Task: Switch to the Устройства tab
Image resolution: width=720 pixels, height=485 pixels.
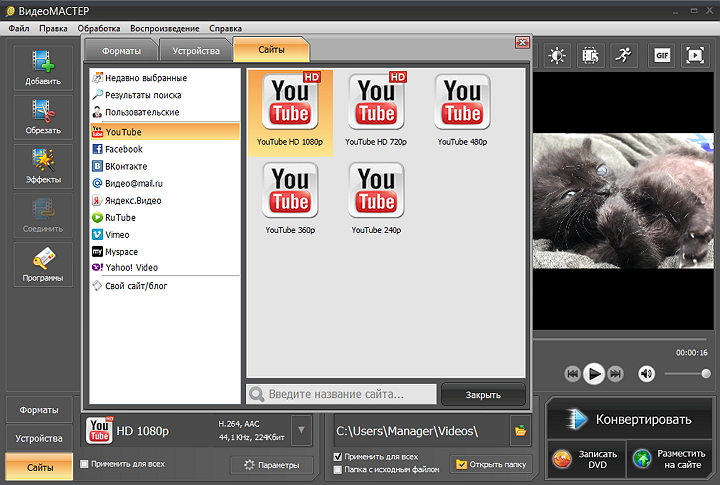Action: pos(196,49)
